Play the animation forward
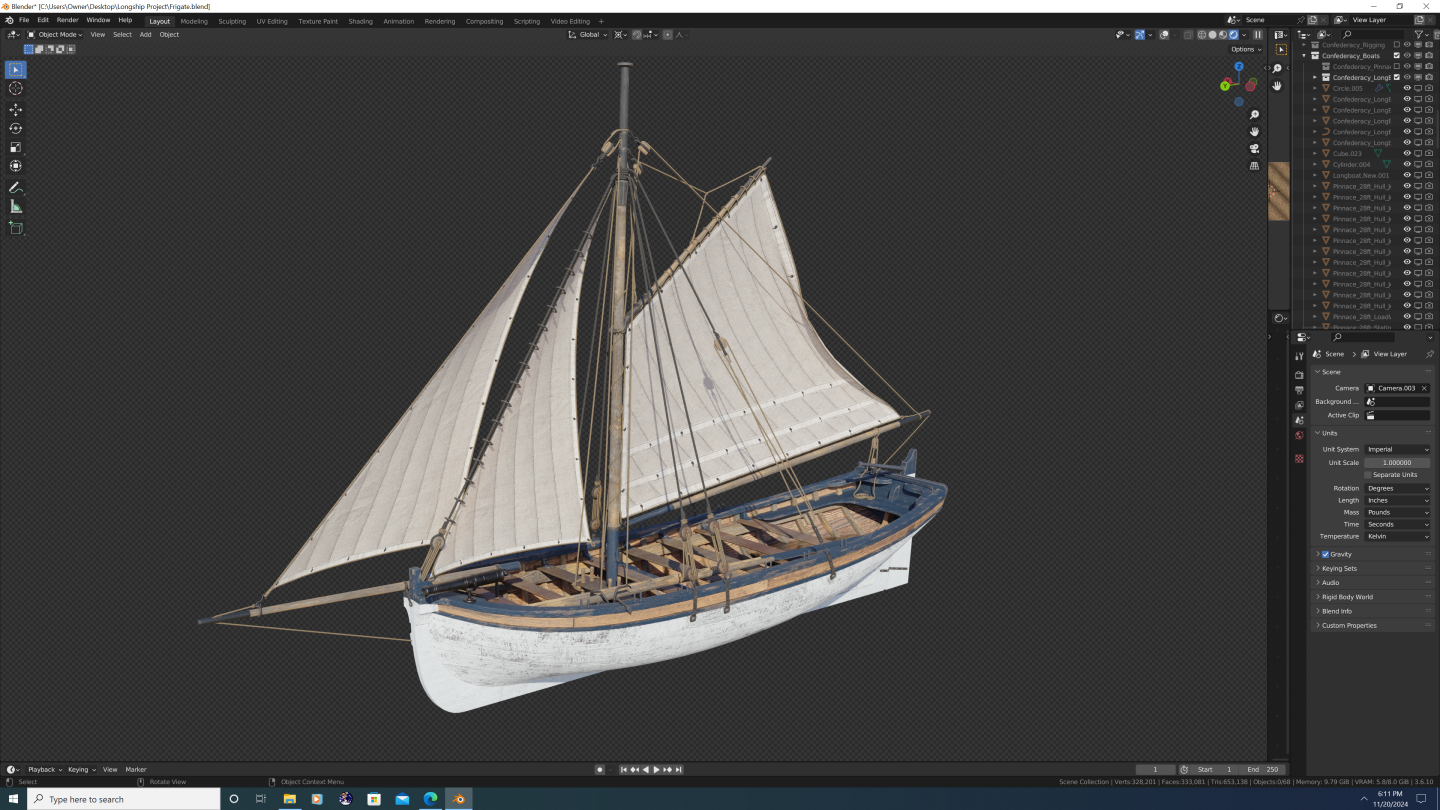Screen dimensions: 1440x810 click(656, 769)
